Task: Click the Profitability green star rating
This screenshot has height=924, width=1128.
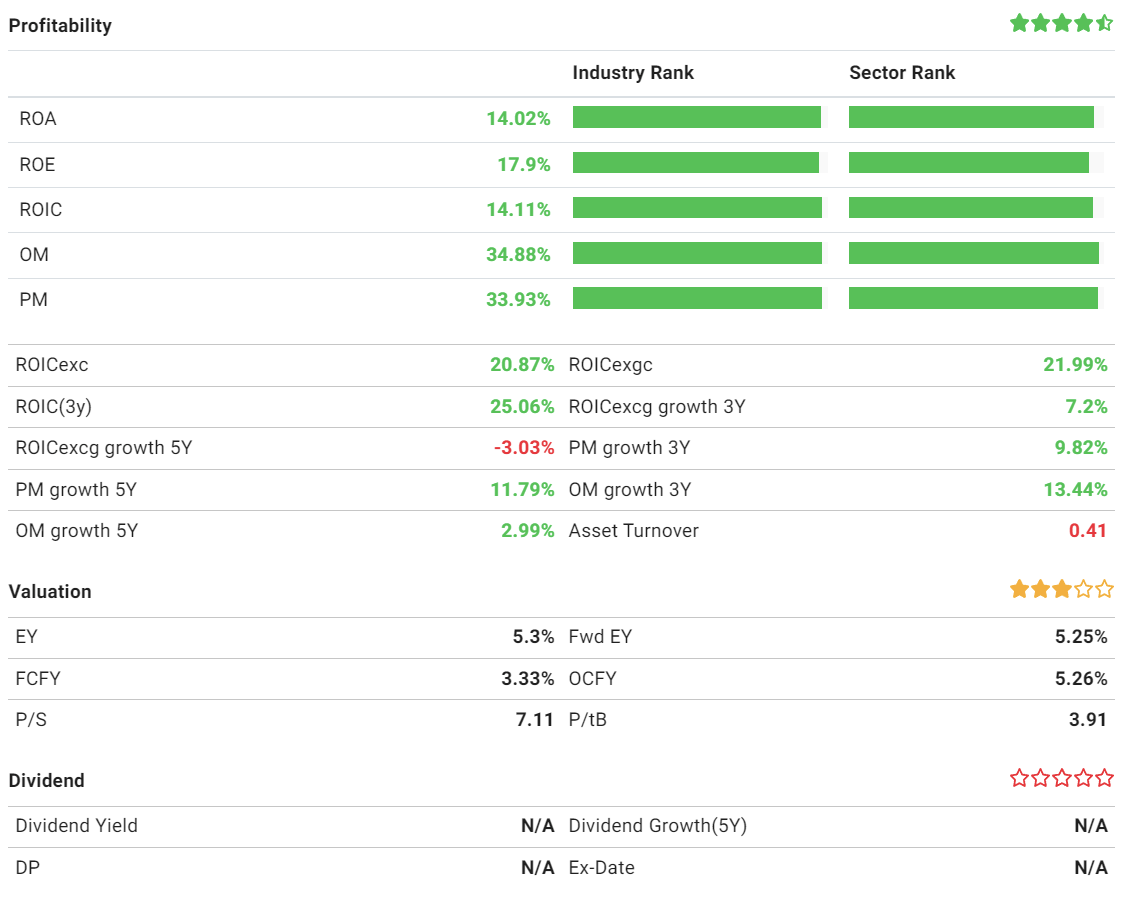Action: pos(1061,23)
